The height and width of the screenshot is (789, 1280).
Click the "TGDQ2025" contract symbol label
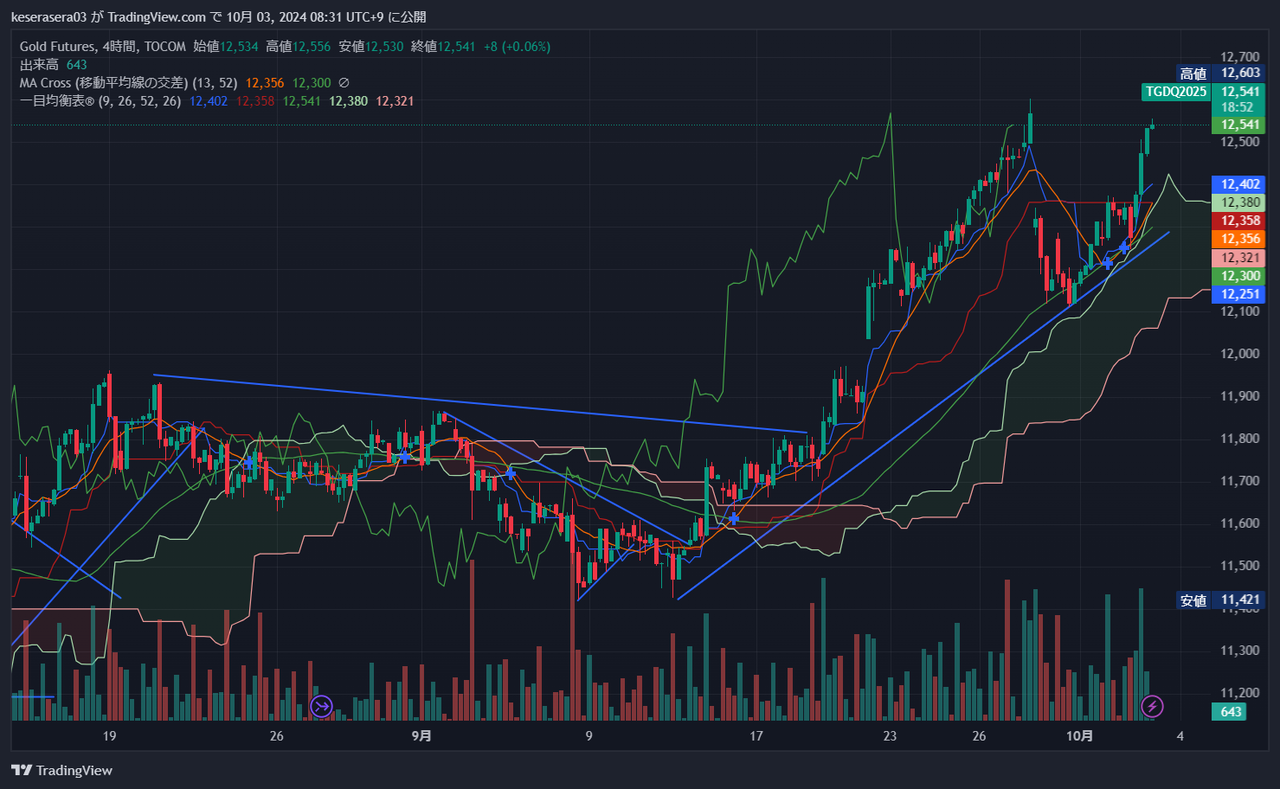[1176, 91]
